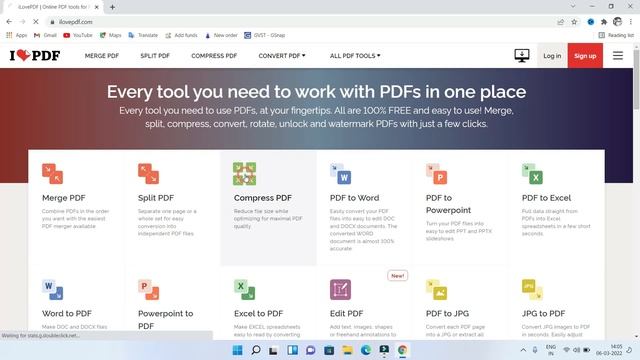The image size is (640, 360).
Task: Open YouTube bookmark
Action: click(78, 36)
